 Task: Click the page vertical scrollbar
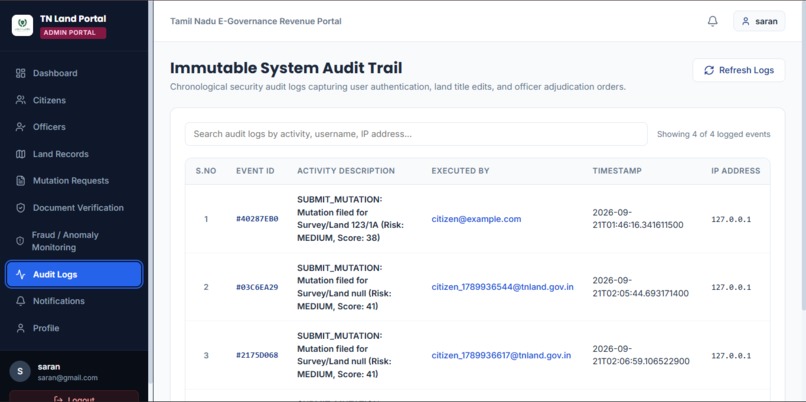(803, 154)
